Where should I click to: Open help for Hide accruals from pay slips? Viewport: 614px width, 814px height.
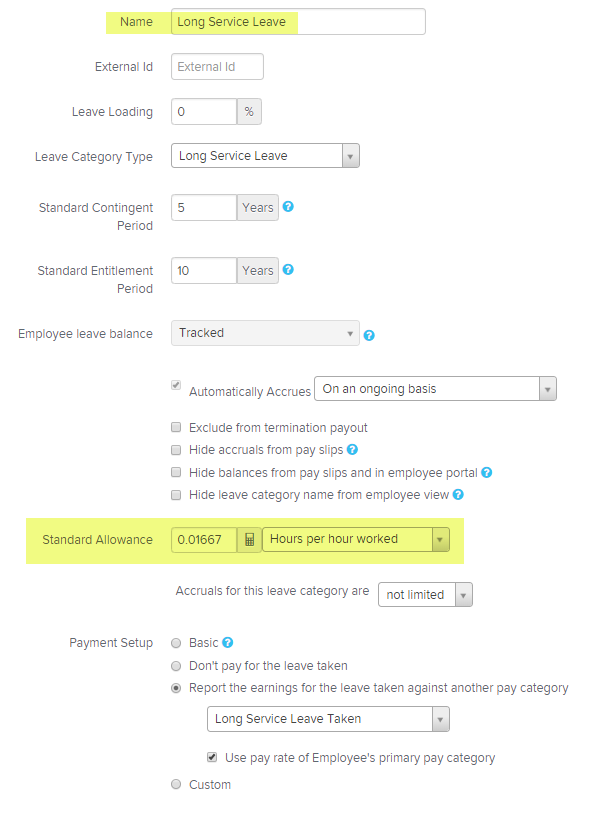click(x=352, y=450)
